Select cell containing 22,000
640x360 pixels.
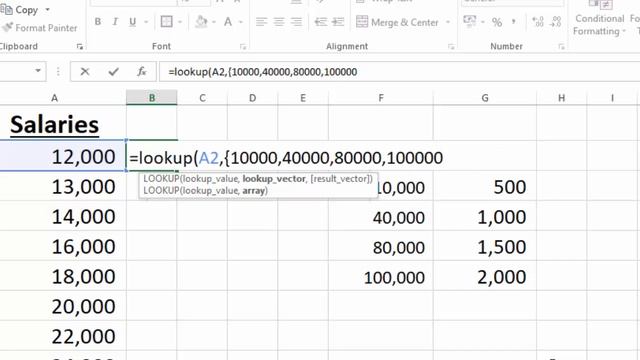coord(63,336)
